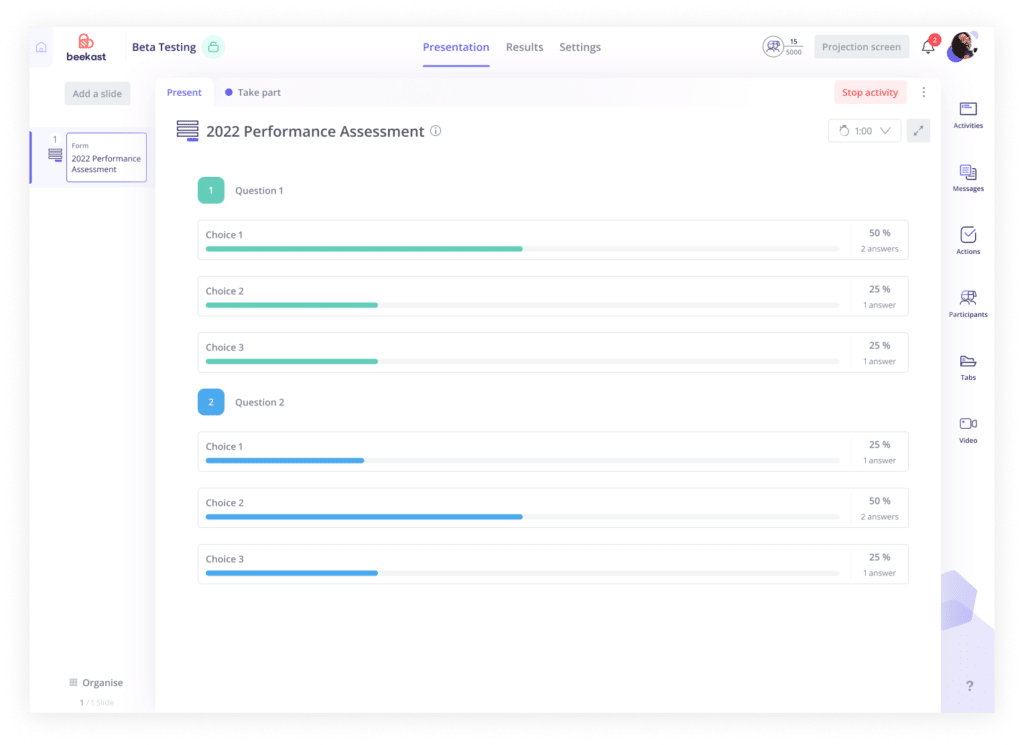Image resolution: width=1024 pixels, height=745 pixels.
Task: Click the Organise link
Action: coord(103,682)
